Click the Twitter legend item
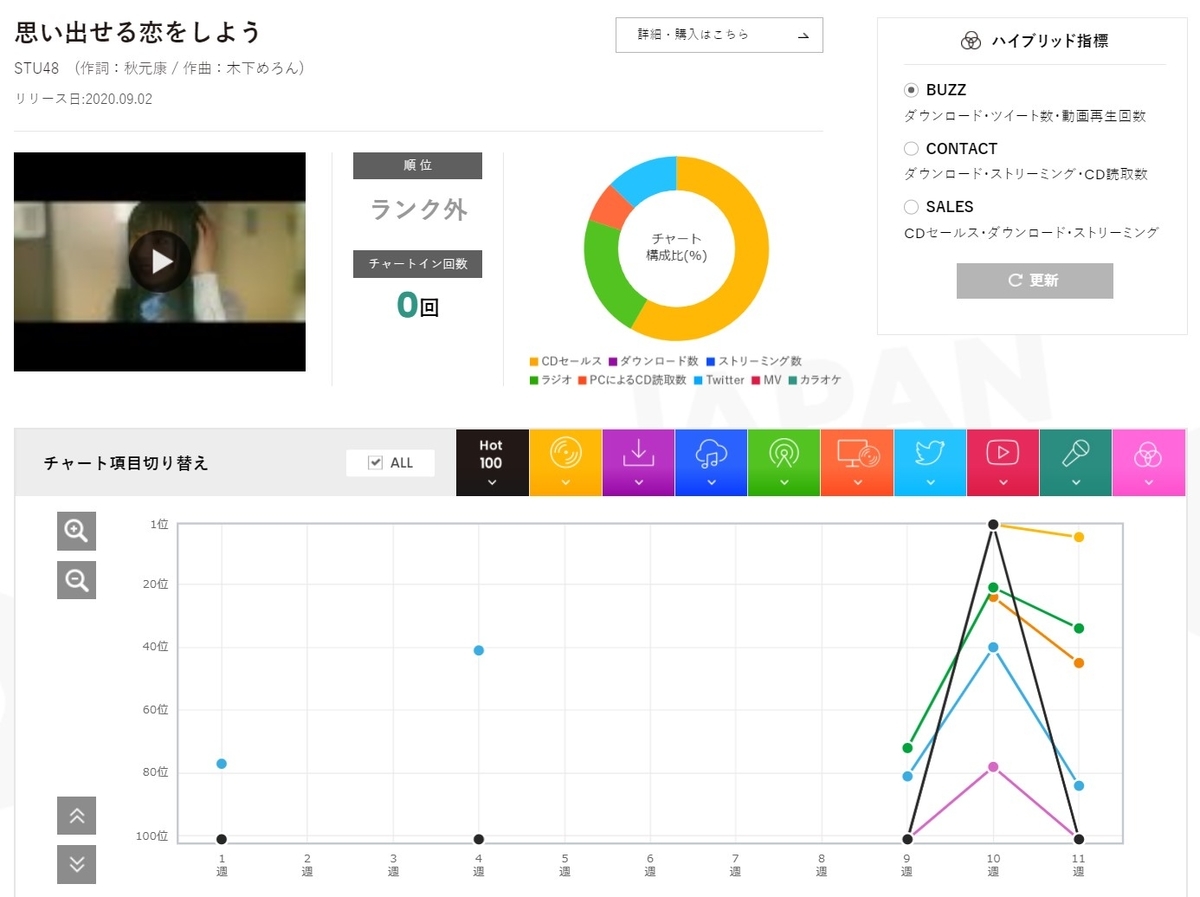Screen dimensions: 1200x897 719,380
